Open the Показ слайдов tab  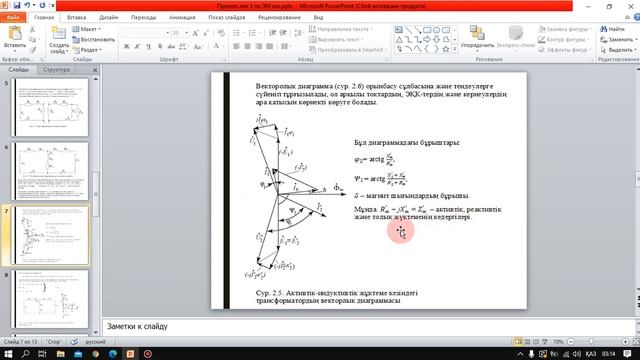coord(227,17)
